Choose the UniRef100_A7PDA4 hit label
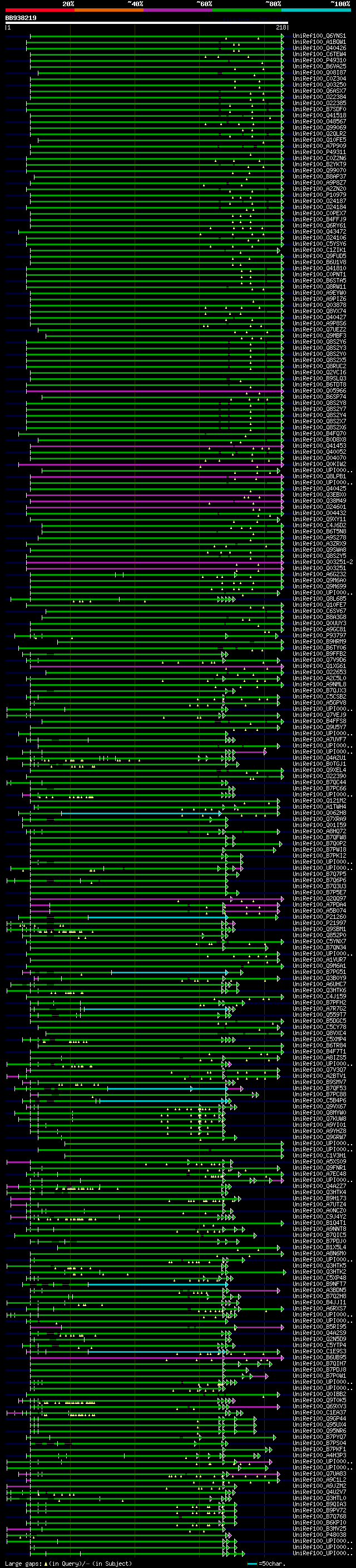Image resolution: width=356 pixels, height=1568 pixels. pos(319,905)
